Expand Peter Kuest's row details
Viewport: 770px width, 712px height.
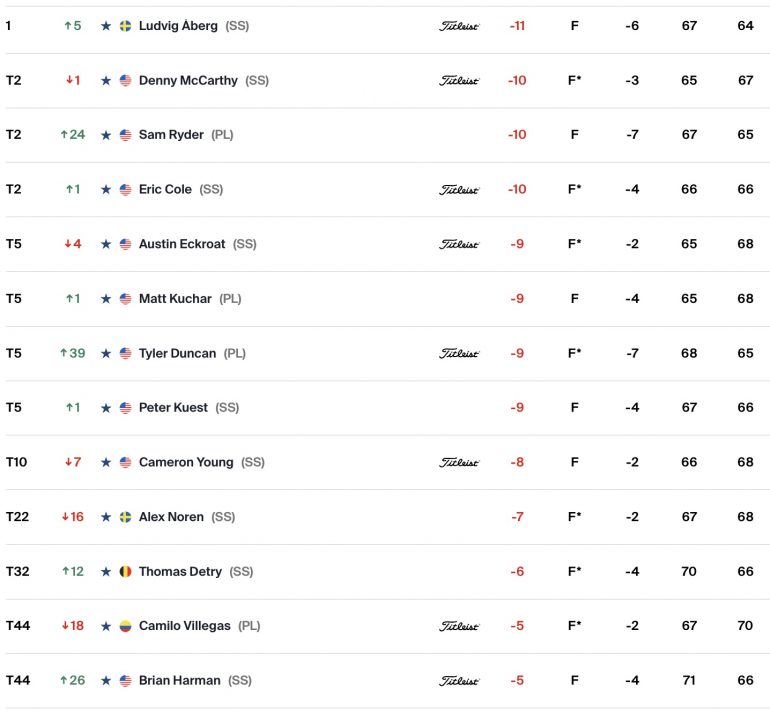385,408
